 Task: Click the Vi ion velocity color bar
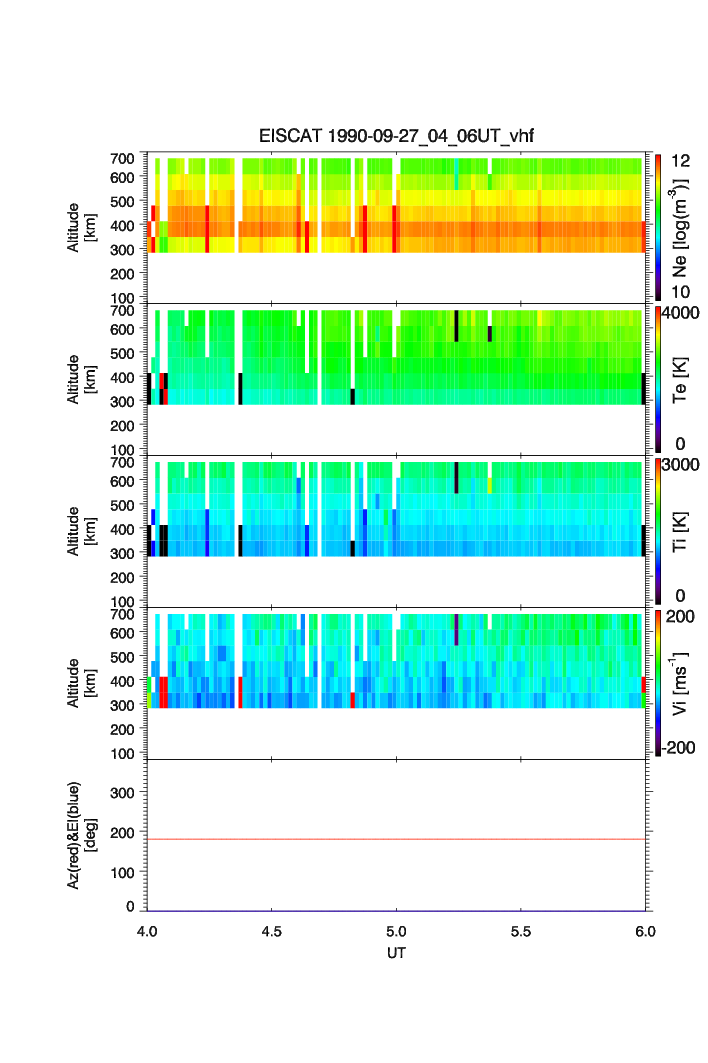pos(658,683)
